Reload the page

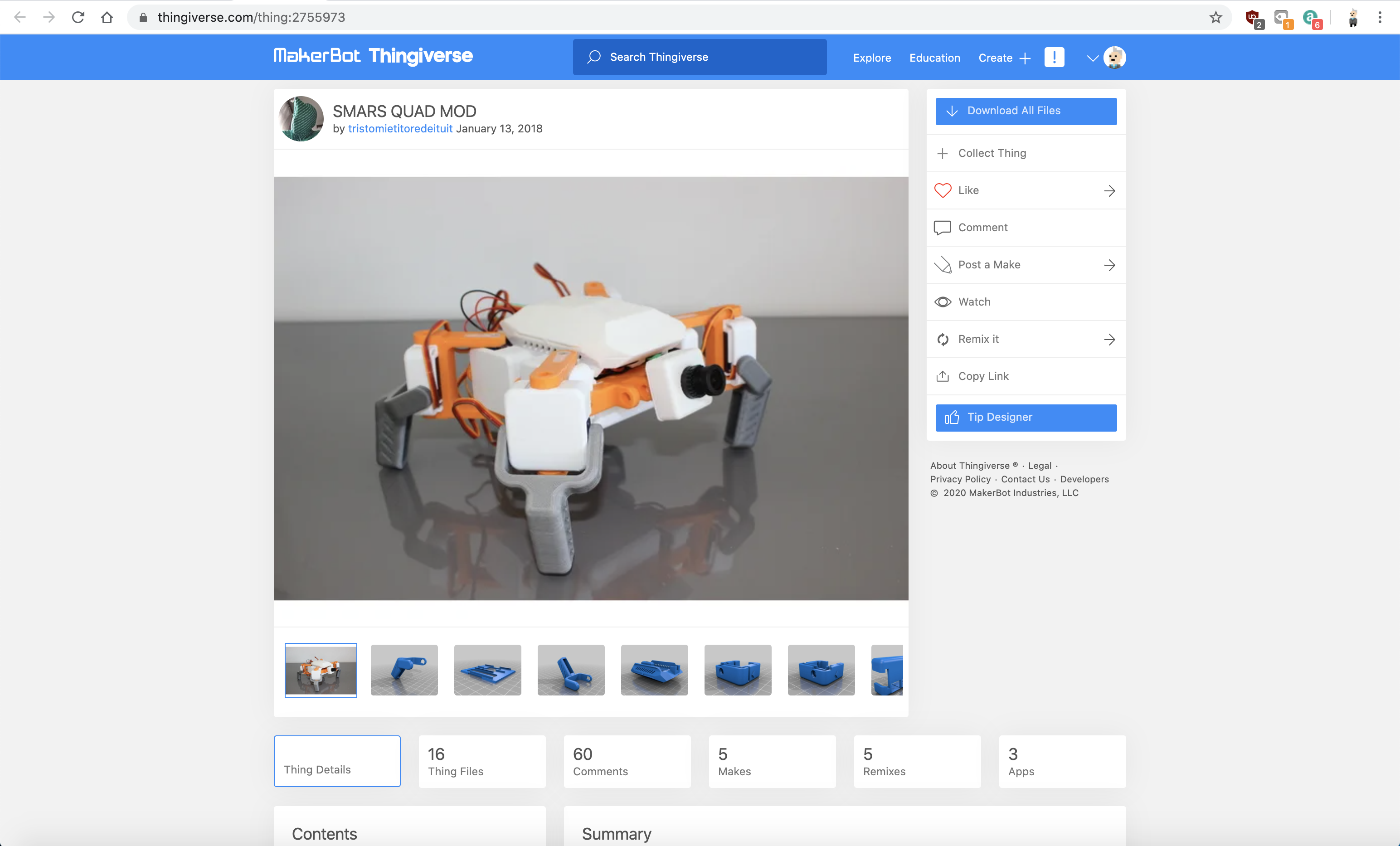[78, 18]
